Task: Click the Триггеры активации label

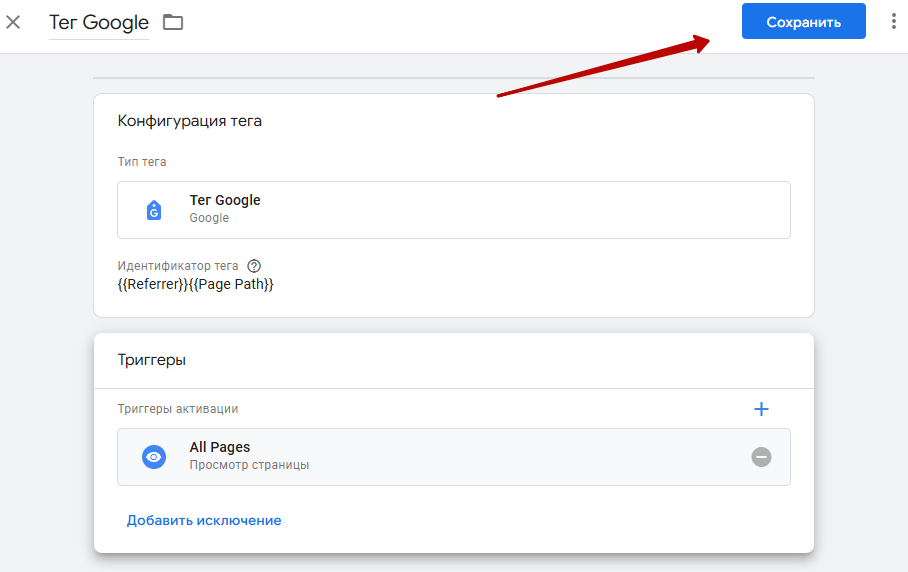Action: [x=178, y=409]
